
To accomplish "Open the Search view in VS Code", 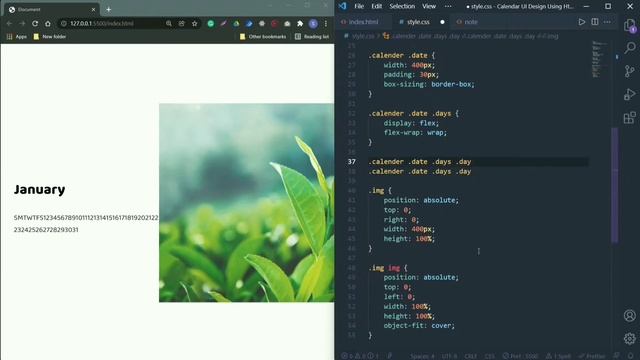I will click(x=630, y=48).
